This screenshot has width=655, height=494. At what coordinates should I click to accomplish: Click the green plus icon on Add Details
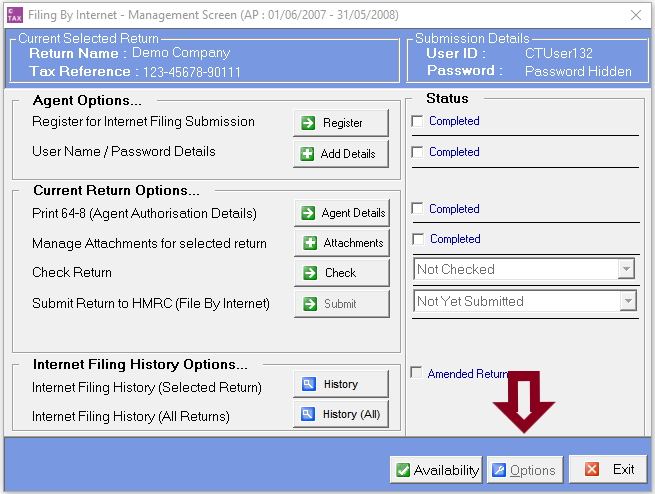[307, 154]
